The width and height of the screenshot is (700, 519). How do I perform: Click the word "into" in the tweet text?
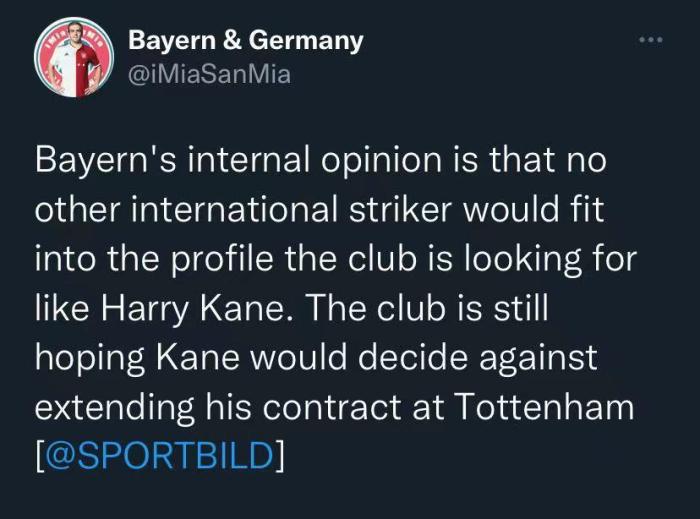pyautogui.click(x=64, y=258)
